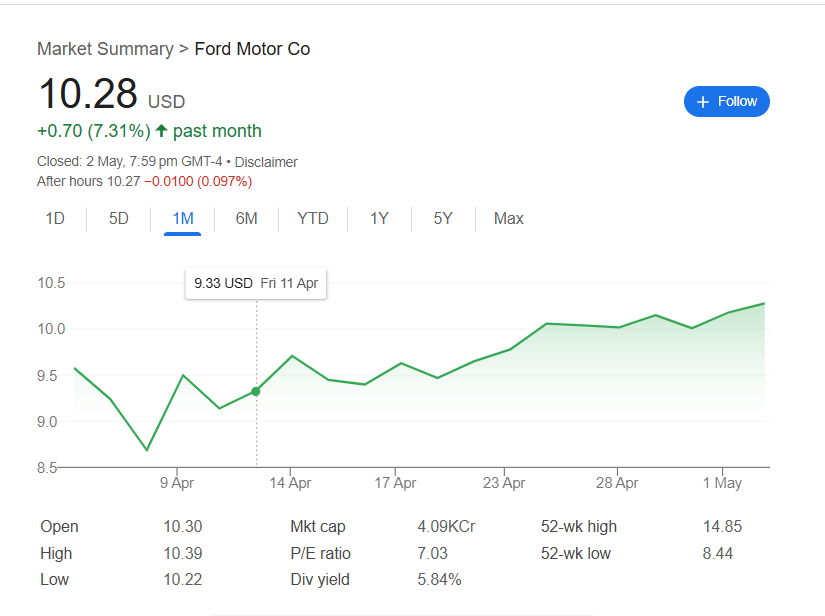
Task: Click the green up arrow icon
Action: (x=162, y=130)
